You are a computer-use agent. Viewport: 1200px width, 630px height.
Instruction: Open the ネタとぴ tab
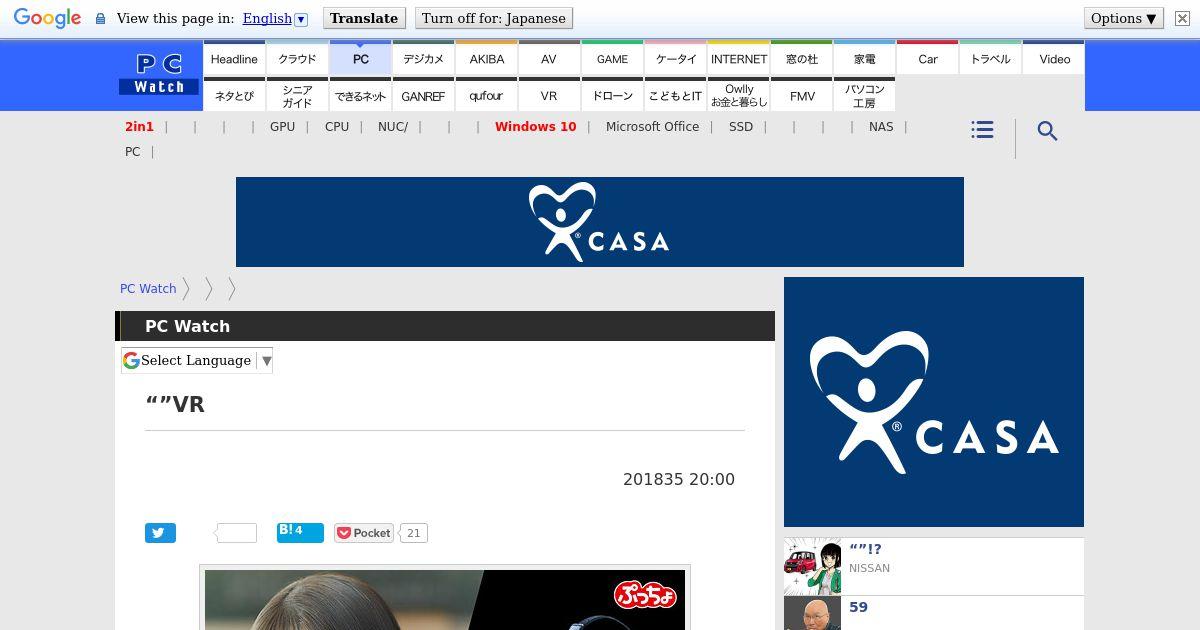click(234, 96)
